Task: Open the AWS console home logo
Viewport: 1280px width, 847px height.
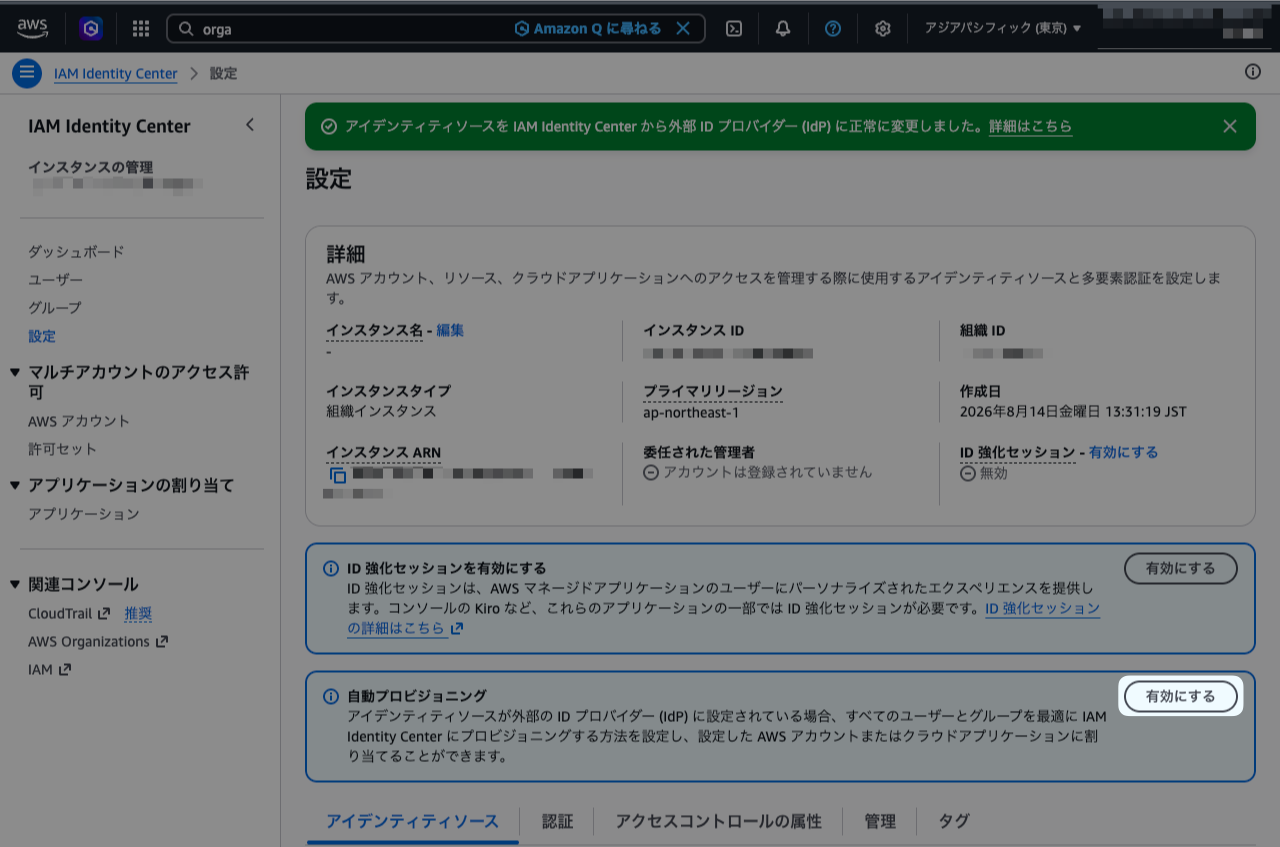Action: [32, 28]
